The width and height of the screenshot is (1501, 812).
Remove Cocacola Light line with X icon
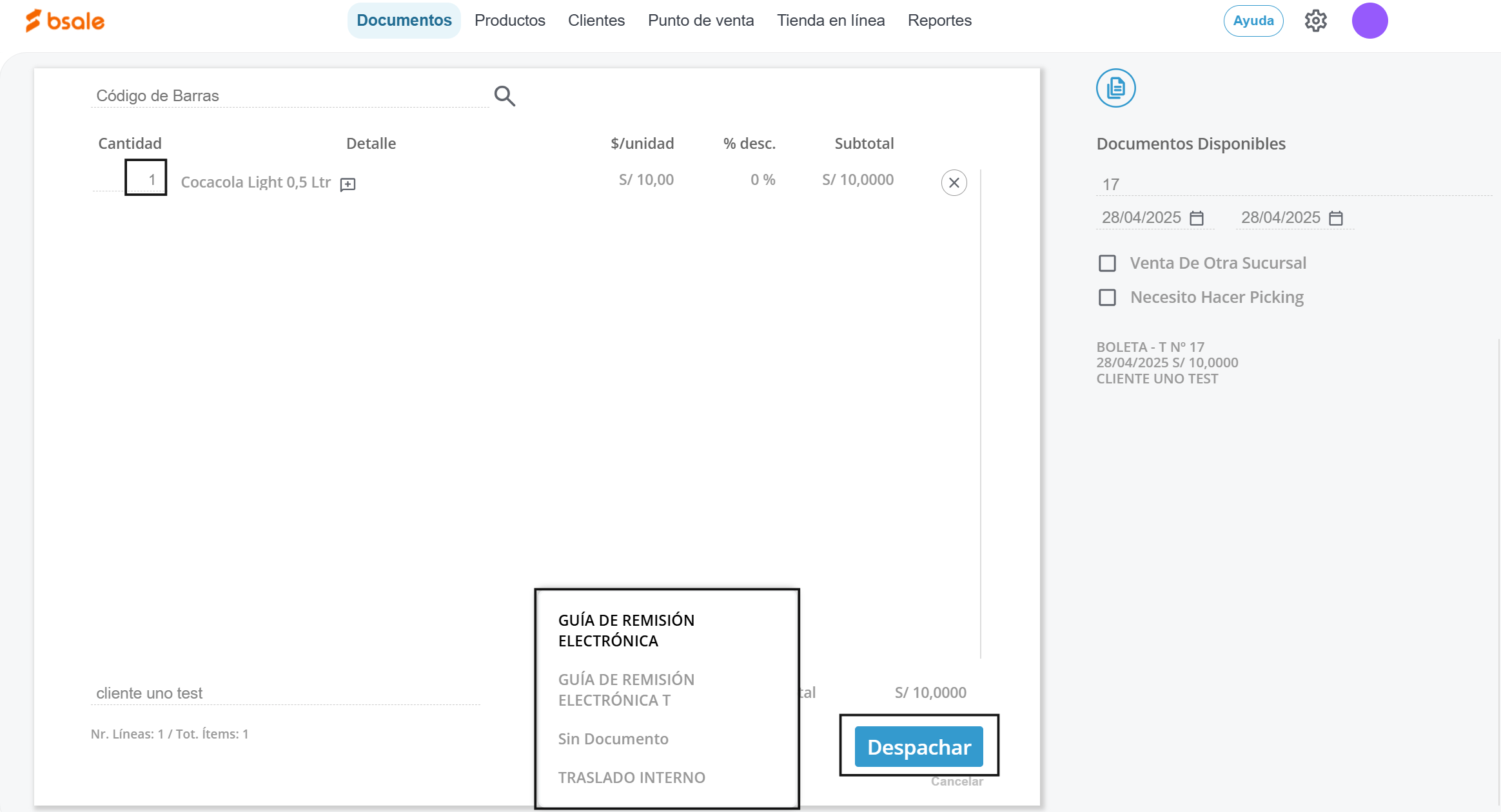click(x=954, y=183)
